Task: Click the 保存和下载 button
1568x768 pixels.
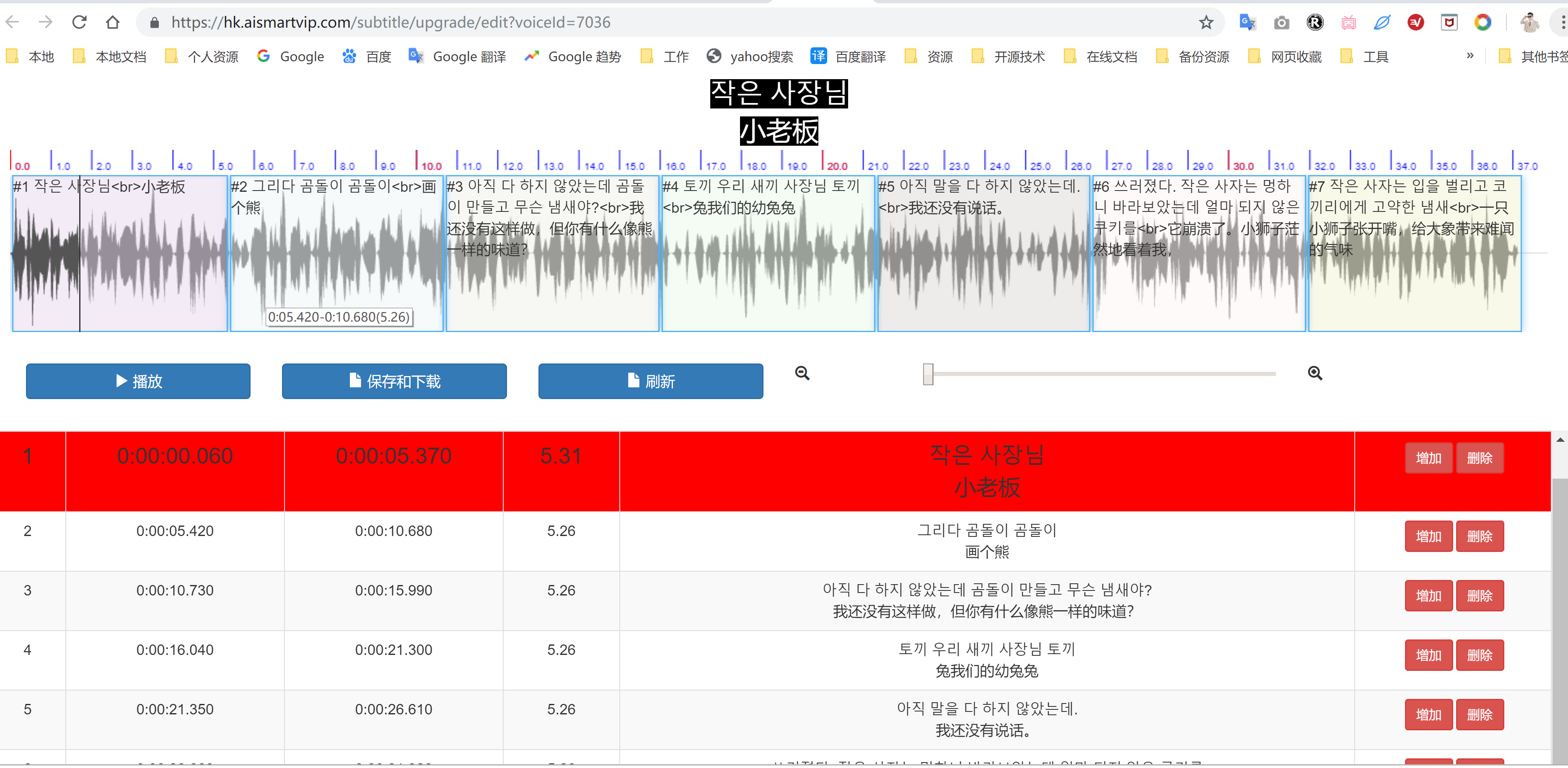Action: pos(394,381)
